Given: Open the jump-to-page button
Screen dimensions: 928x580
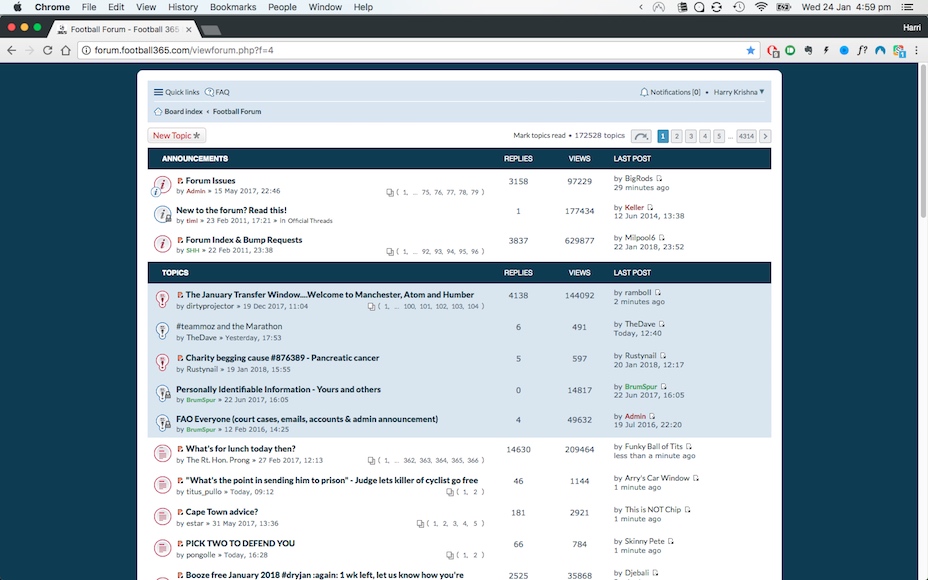Looking at the screenshot, I should coord(641,136).
